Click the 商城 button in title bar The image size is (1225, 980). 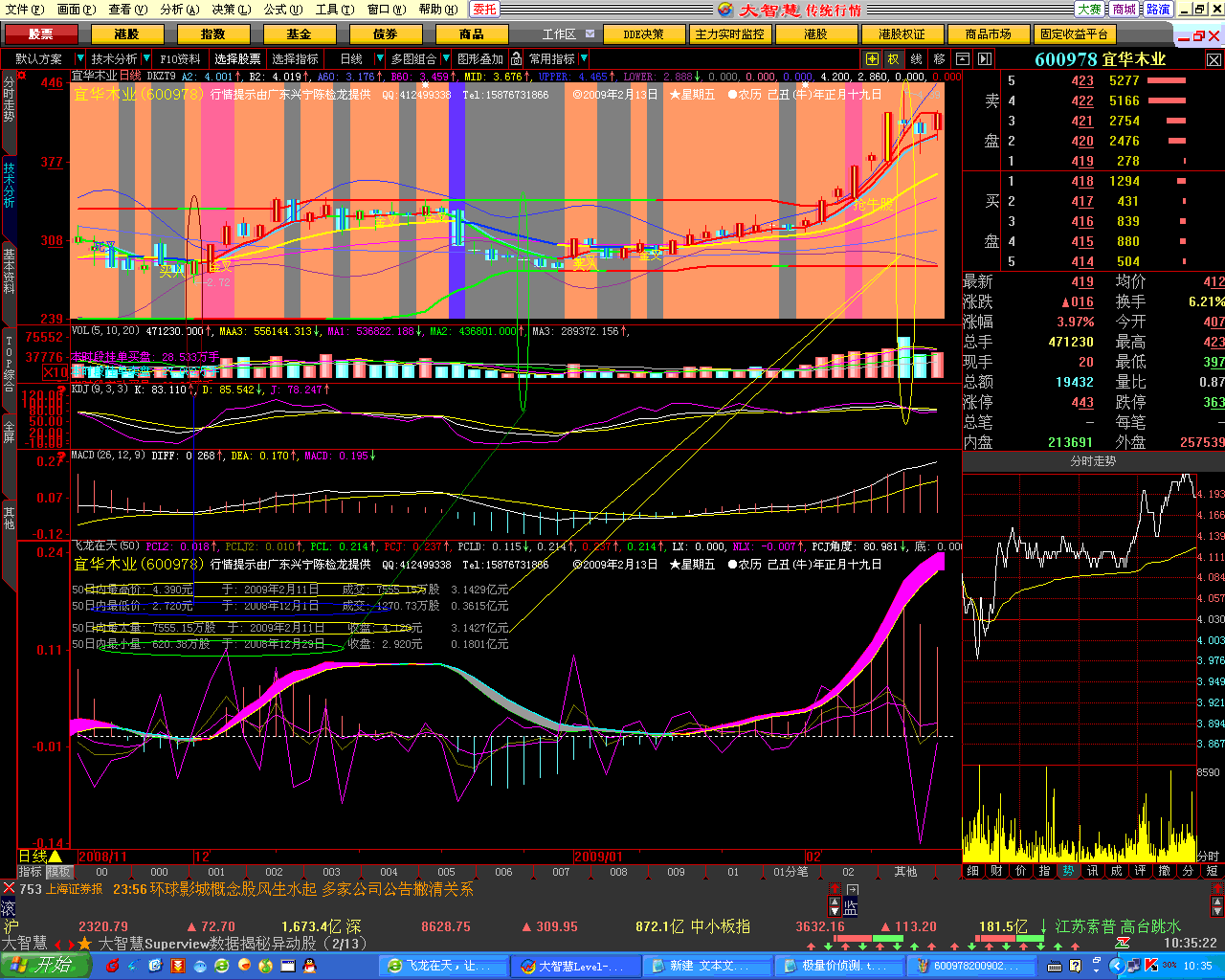coord(1124,9)
